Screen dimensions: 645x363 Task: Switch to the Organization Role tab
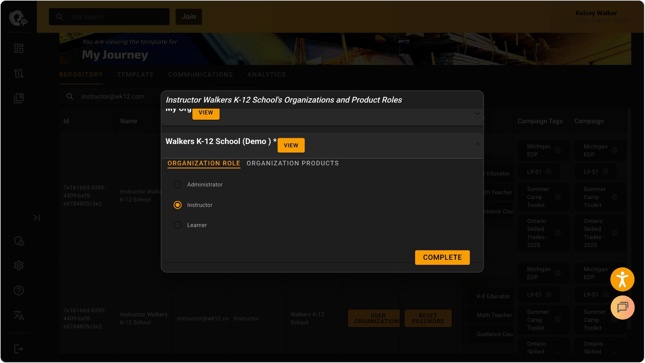pos(204,163)
